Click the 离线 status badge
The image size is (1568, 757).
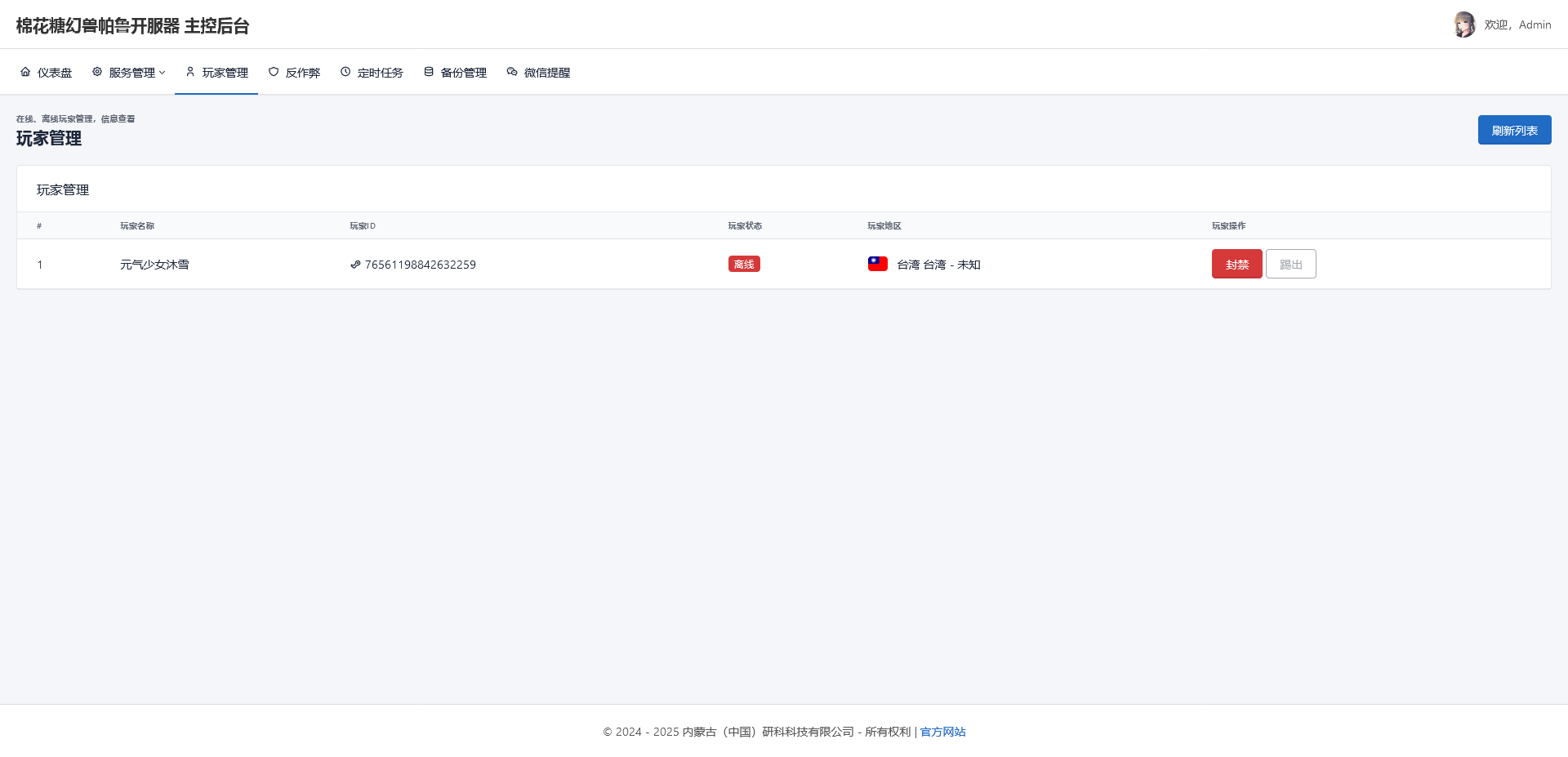(743, 264)
